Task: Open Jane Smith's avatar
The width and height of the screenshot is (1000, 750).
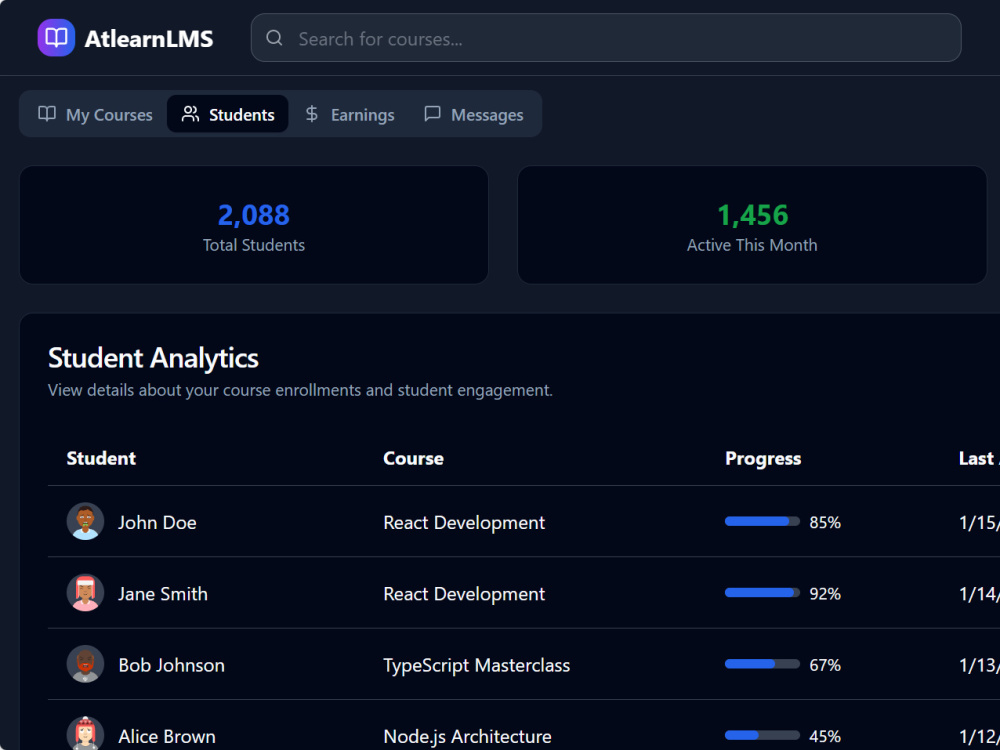Action: [x=85, y=593]
